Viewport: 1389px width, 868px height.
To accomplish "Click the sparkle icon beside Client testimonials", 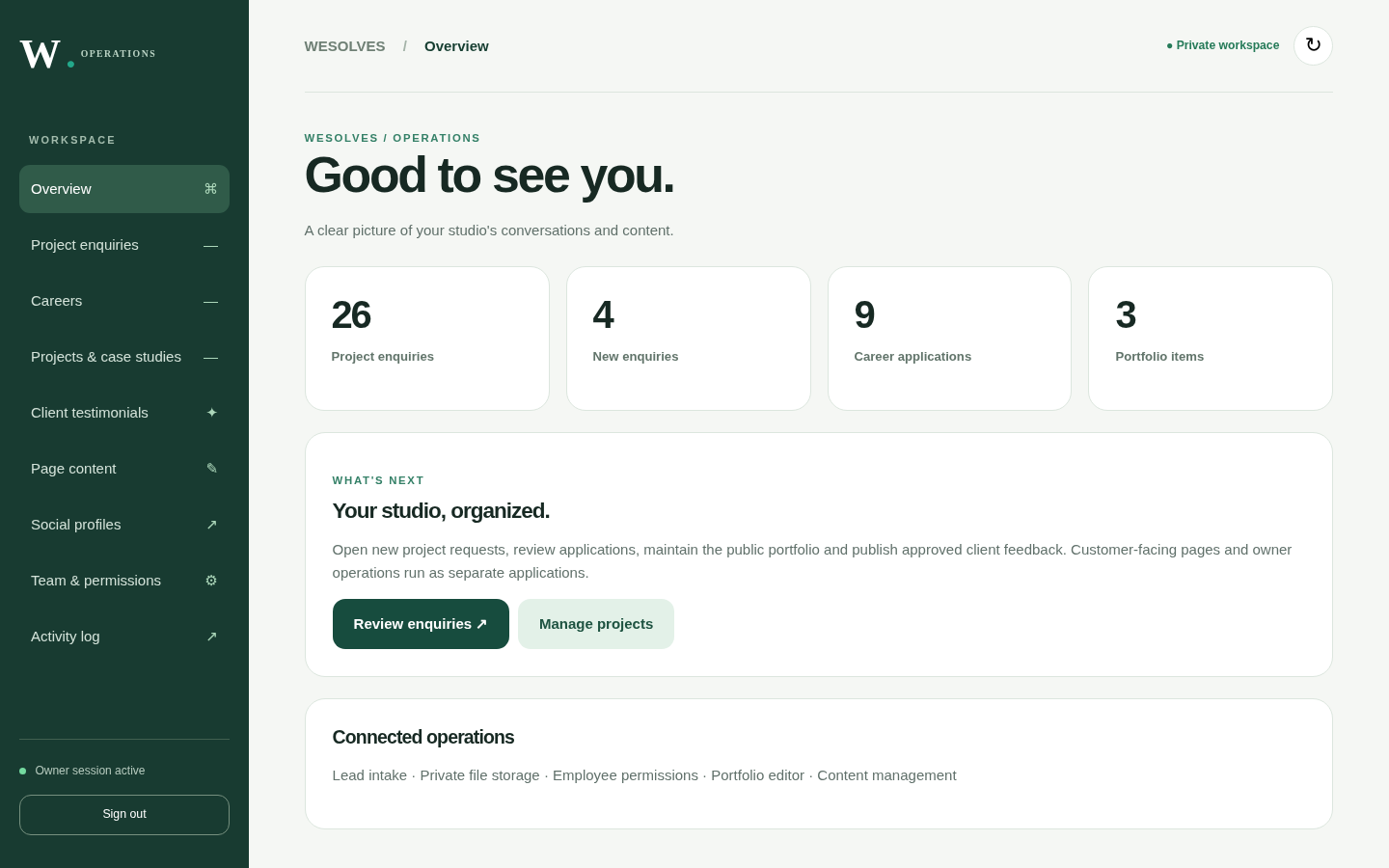I will click(x=211, y=413).
